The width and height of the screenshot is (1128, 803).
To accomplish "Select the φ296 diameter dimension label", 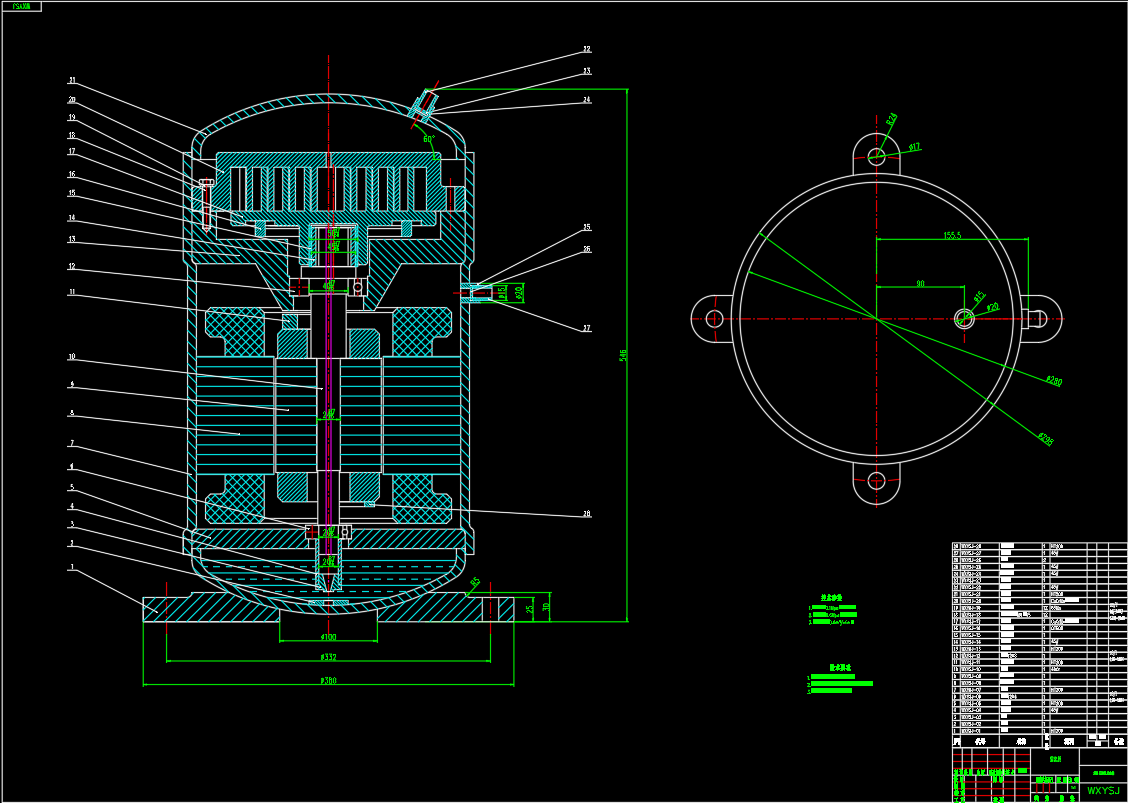I will click(1046, 439).
